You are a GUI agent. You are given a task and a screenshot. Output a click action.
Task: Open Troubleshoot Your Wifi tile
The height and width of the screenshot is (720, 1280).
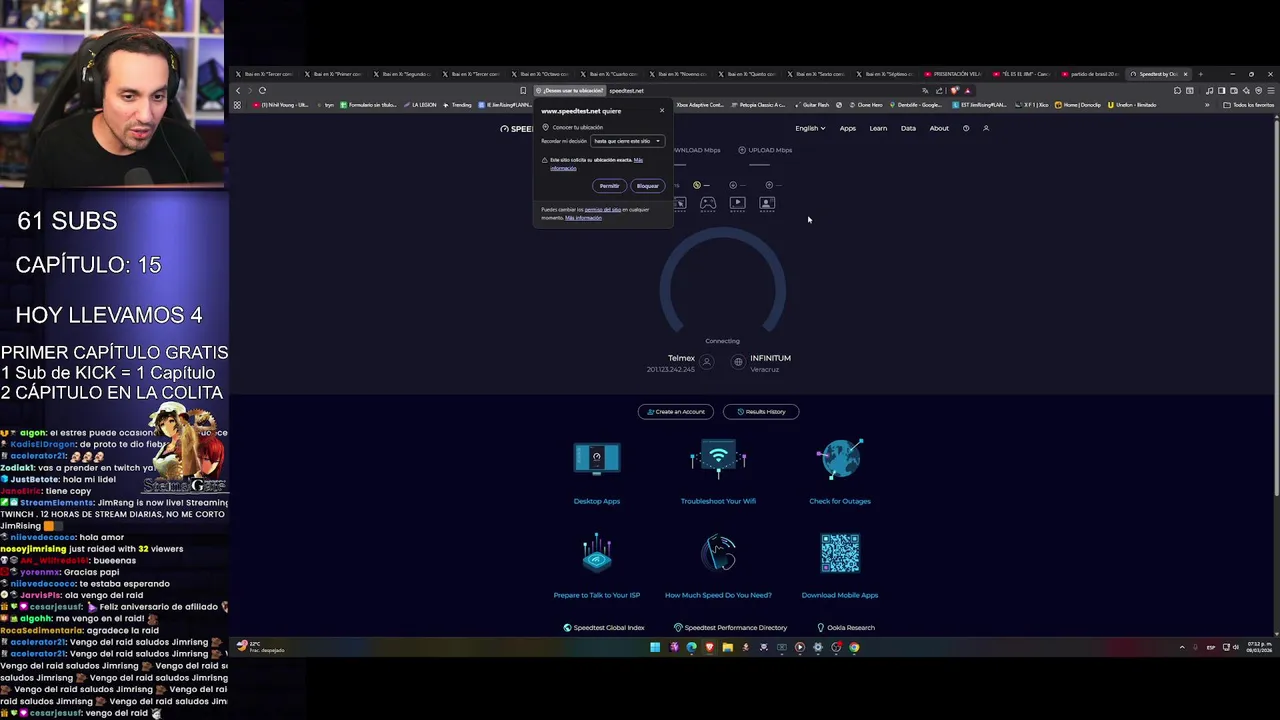click(x=718, y=473)
